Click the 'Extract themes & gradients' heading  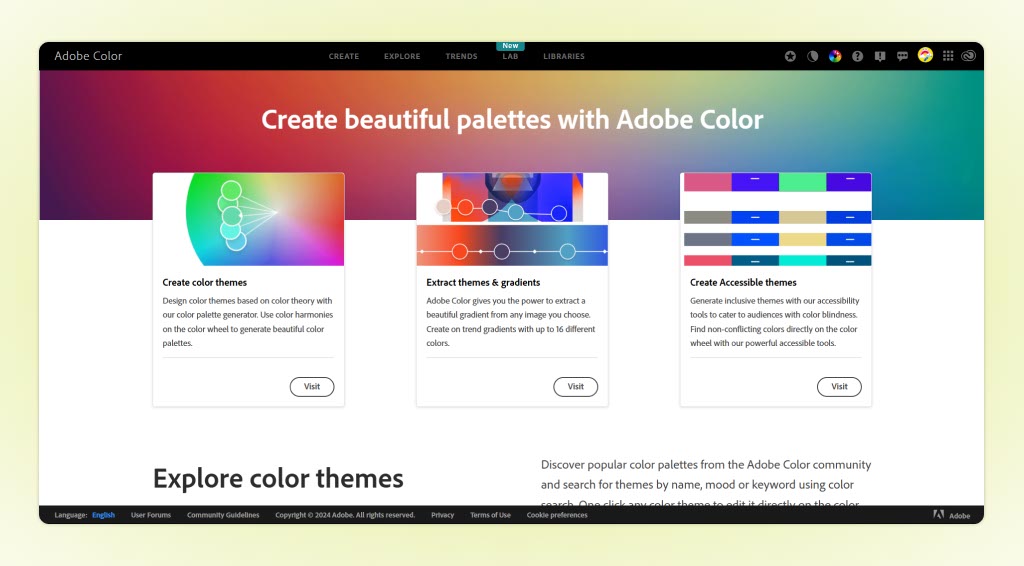click(483, 283)
